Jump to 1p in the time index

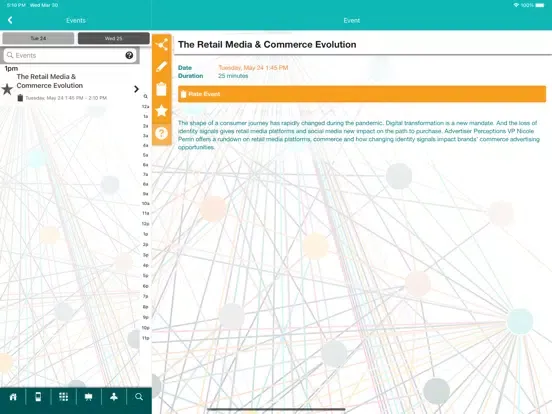click(145, 234)
